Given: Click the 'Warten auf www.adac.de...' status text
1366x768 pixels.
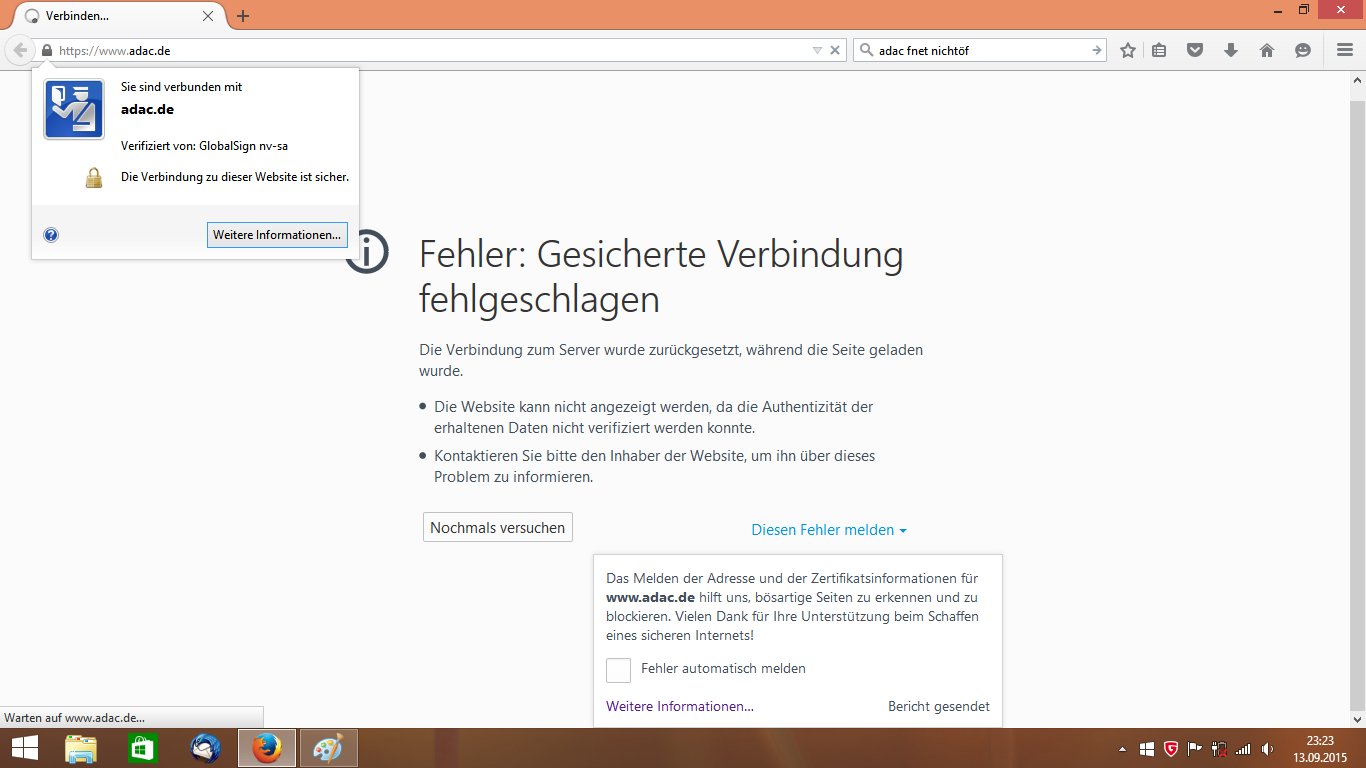Looking at the screenshot, I should pos(75,717).
